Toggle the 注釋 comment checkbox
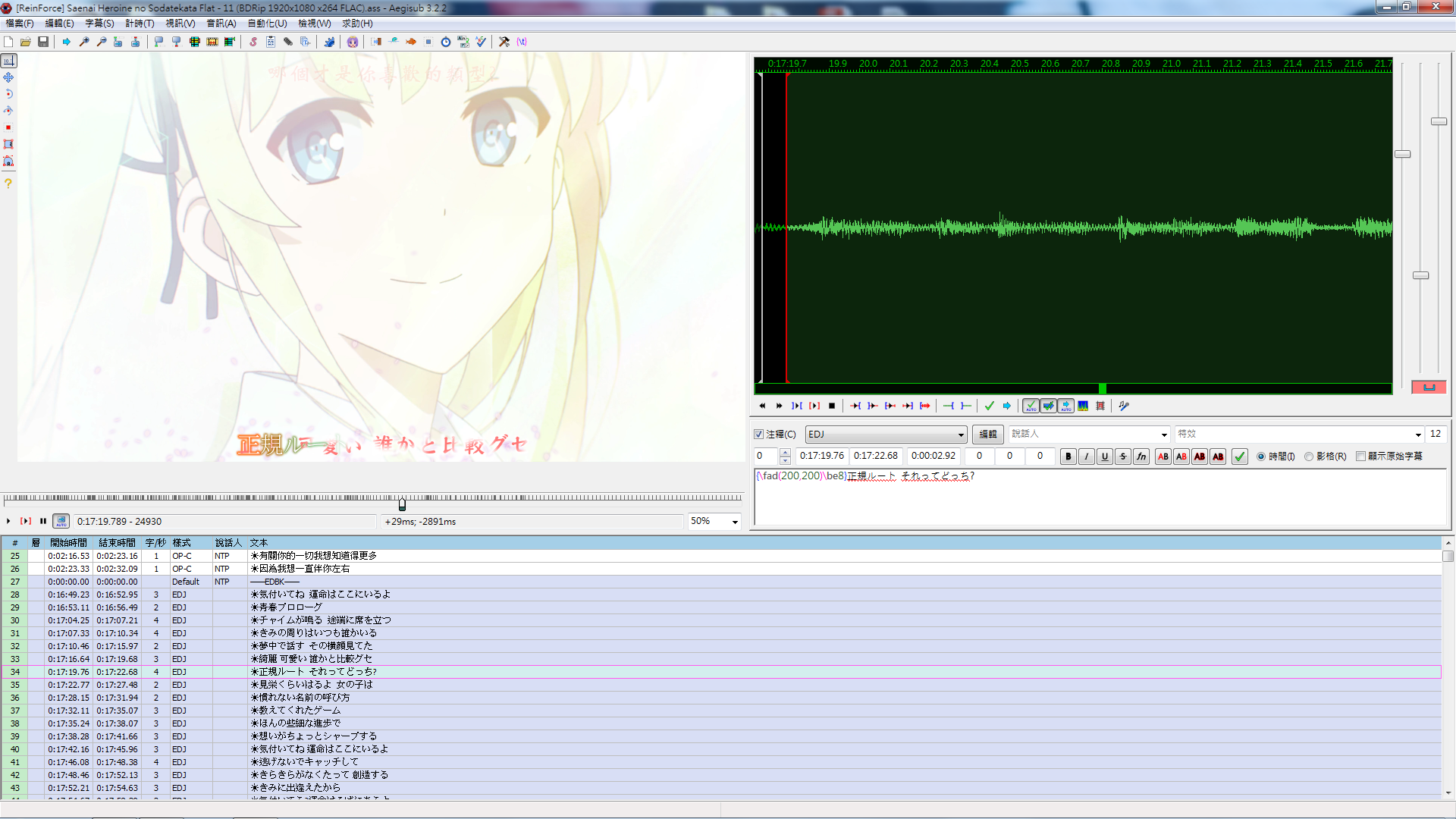 (x=758, y=435)
